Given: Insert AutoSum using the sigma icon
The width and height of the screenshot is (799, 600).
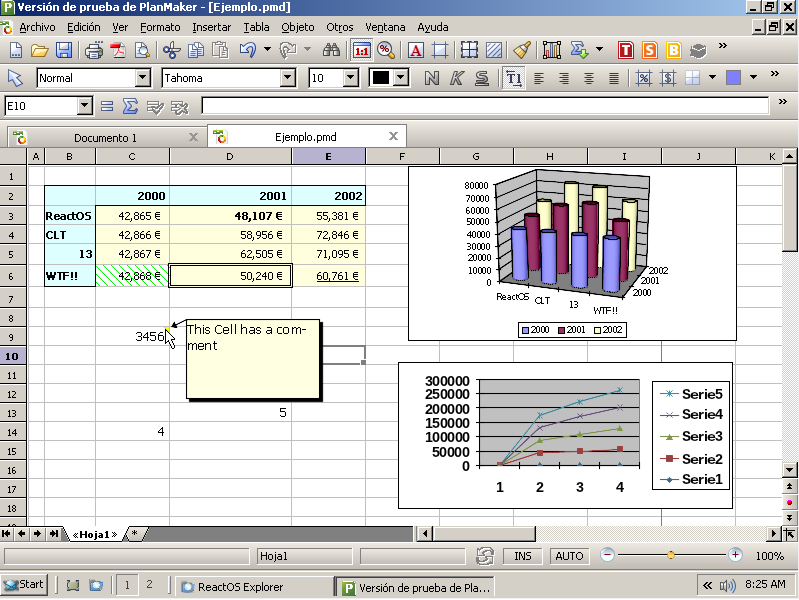Looking at the screenshot, I should pyautogui.click(x=130, y=105).
